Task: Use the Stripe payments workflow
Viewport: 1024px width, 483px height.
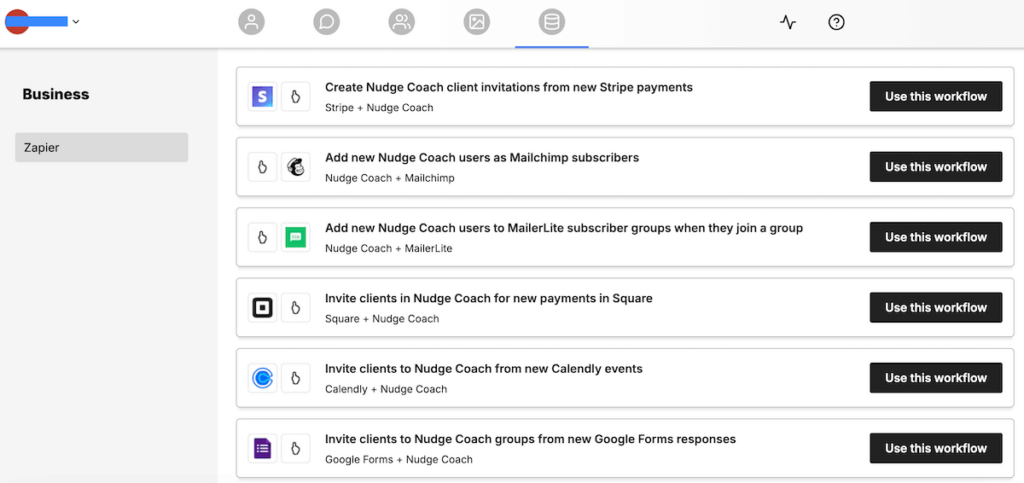Action: [x=935, y=97]
